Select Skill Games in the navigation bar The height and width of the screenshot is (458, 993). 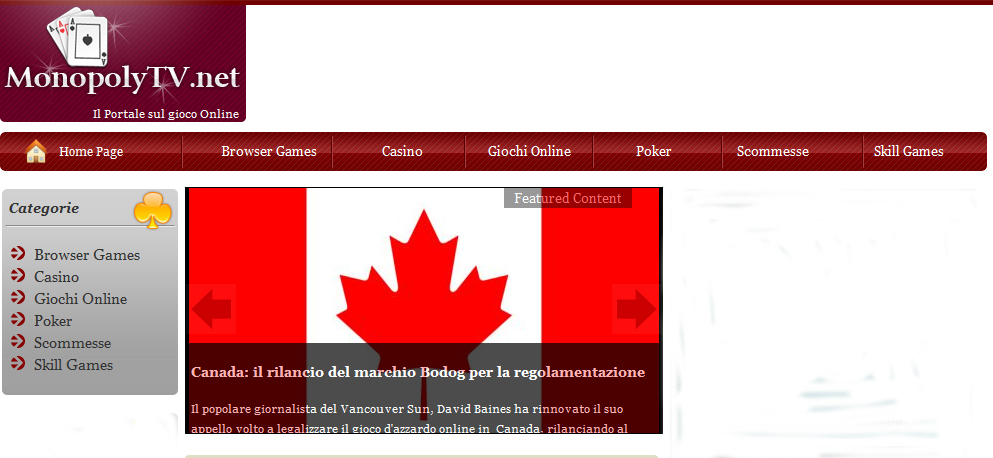(x=909, y=151)
